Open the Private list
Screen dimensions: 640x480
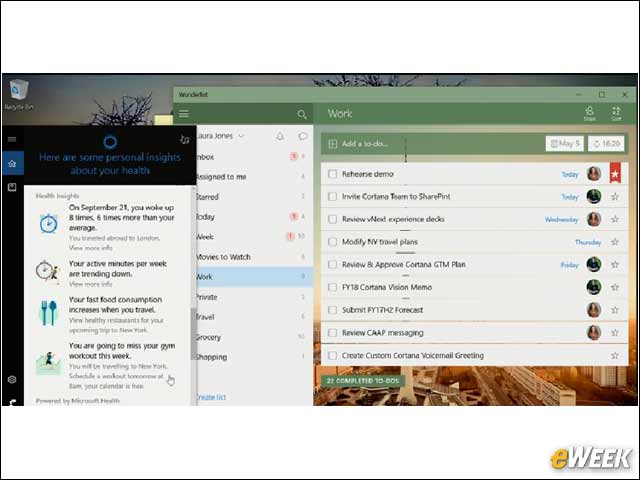click(254, 297)
